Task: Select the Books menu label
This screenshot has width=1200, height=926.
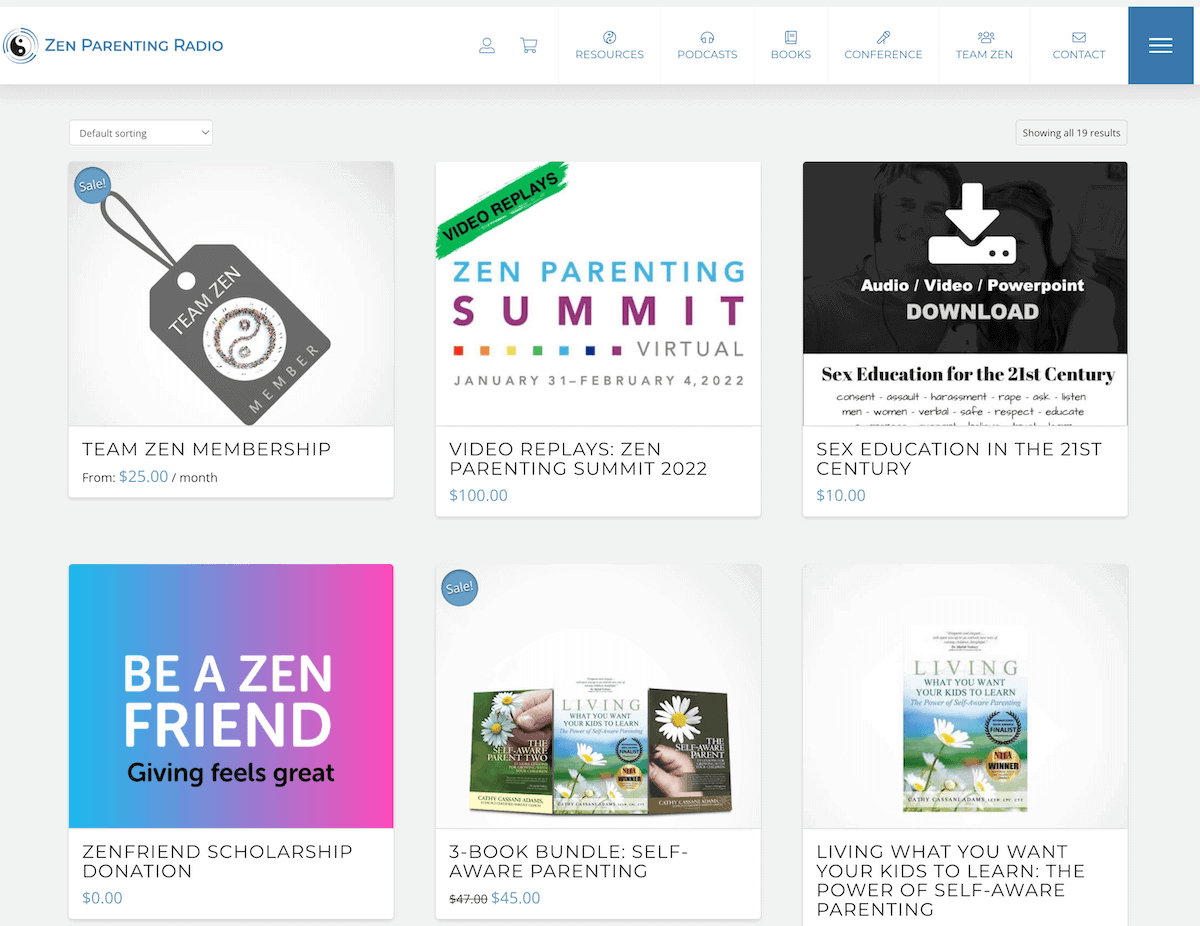Action: coord(790,54)
